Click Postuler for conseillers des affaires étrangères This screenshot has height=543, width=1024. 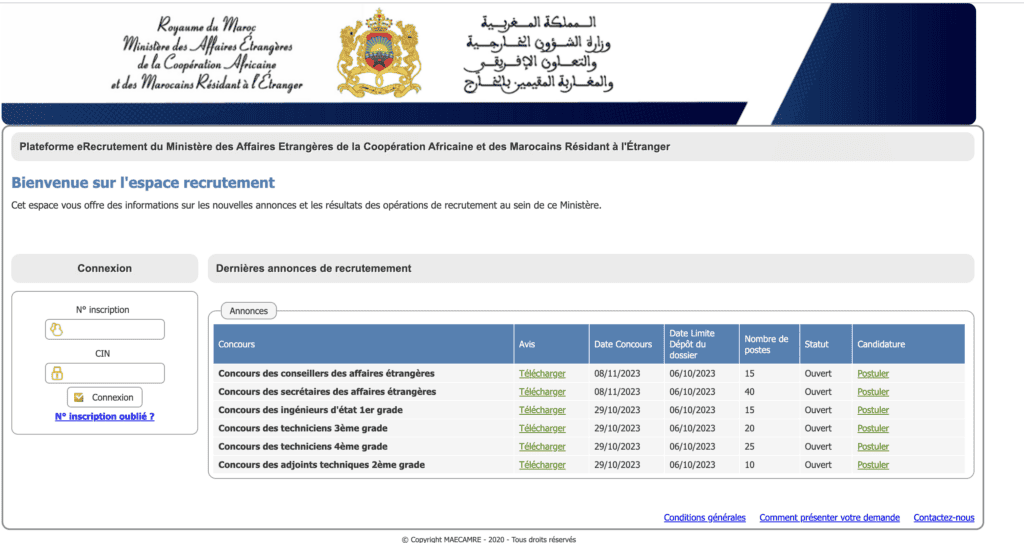[x=873, y=374]
